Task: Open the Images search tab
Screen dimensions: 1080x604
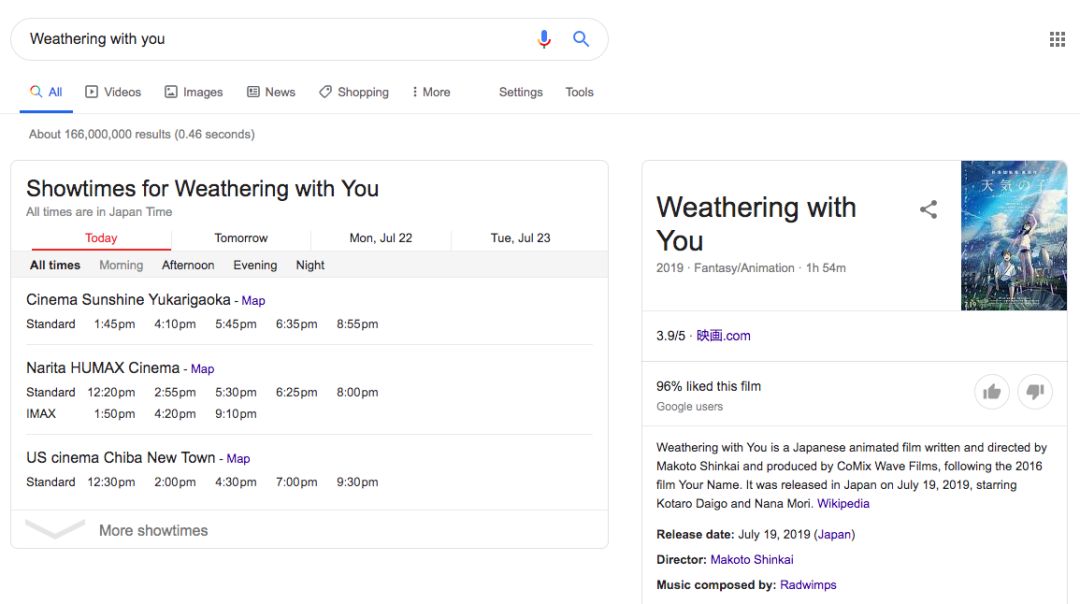Action: pos(194,92)
